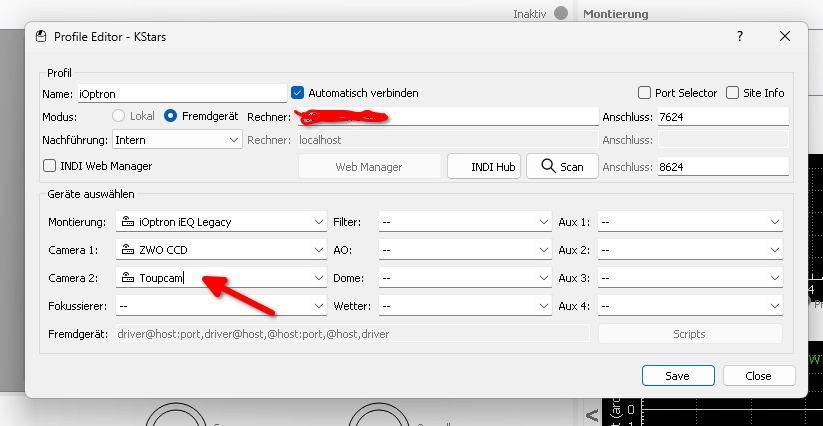The width and height of the screenshot is (823, 426).
Task: Click Montierung heading in the background window
Action: pyautogui.click(x=616, y=14)
